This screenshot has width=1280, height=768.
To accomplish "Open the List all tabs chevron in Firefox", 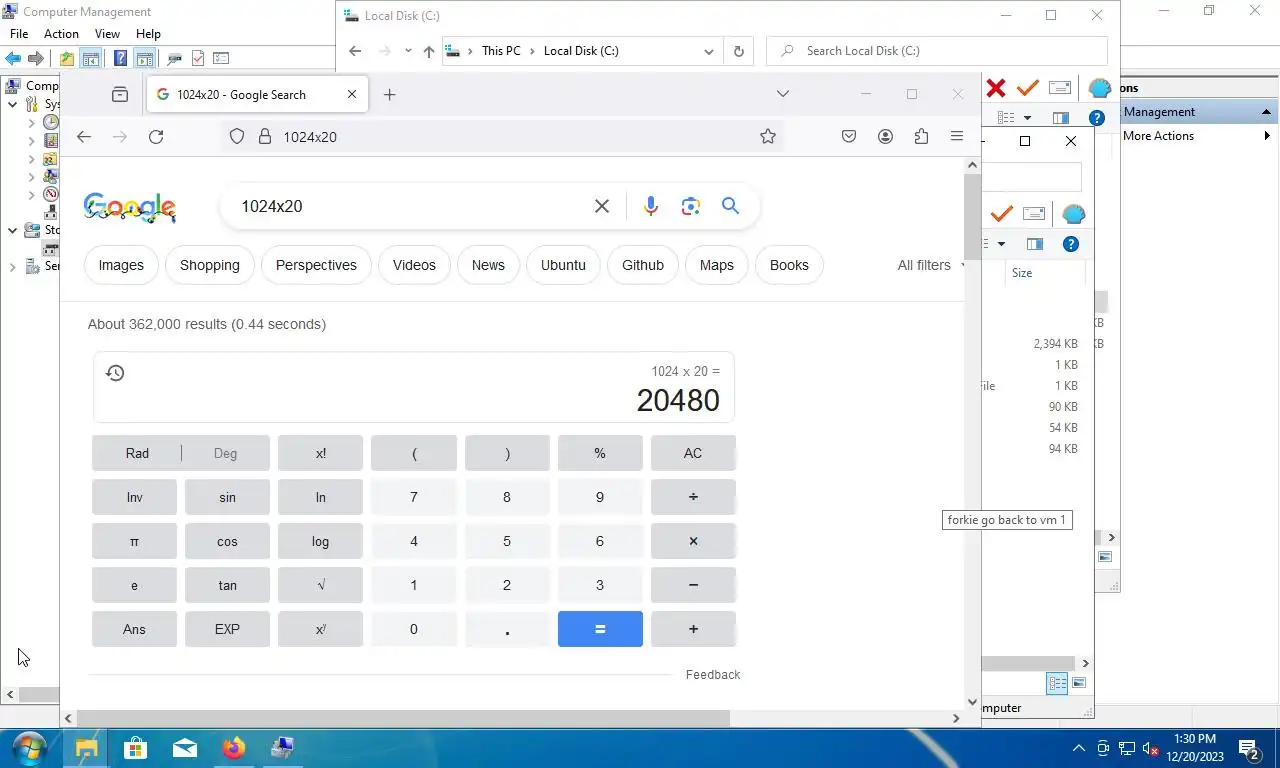I will 783,94.
